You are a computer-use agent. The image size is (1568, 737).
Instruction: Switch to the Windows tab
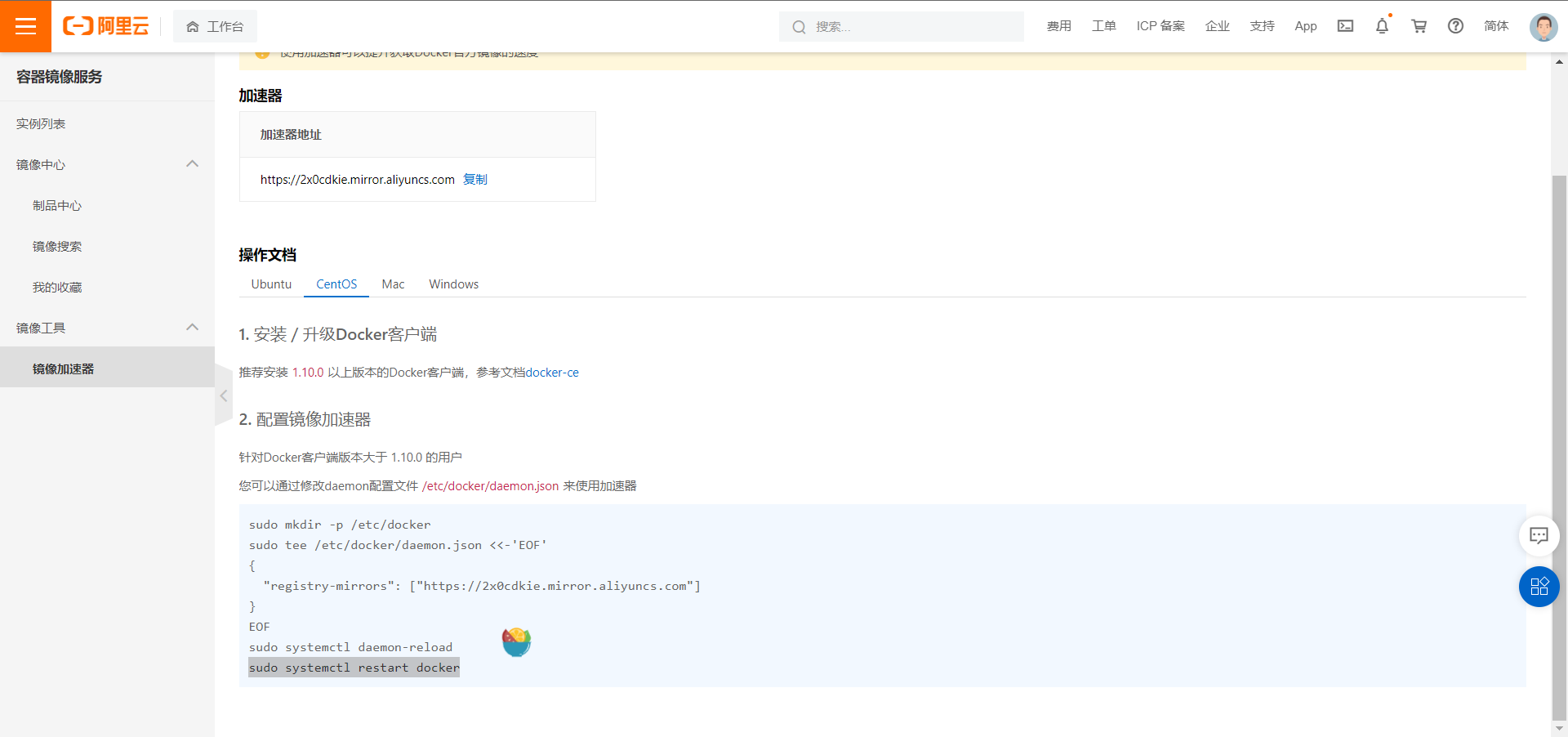[453, 284]
